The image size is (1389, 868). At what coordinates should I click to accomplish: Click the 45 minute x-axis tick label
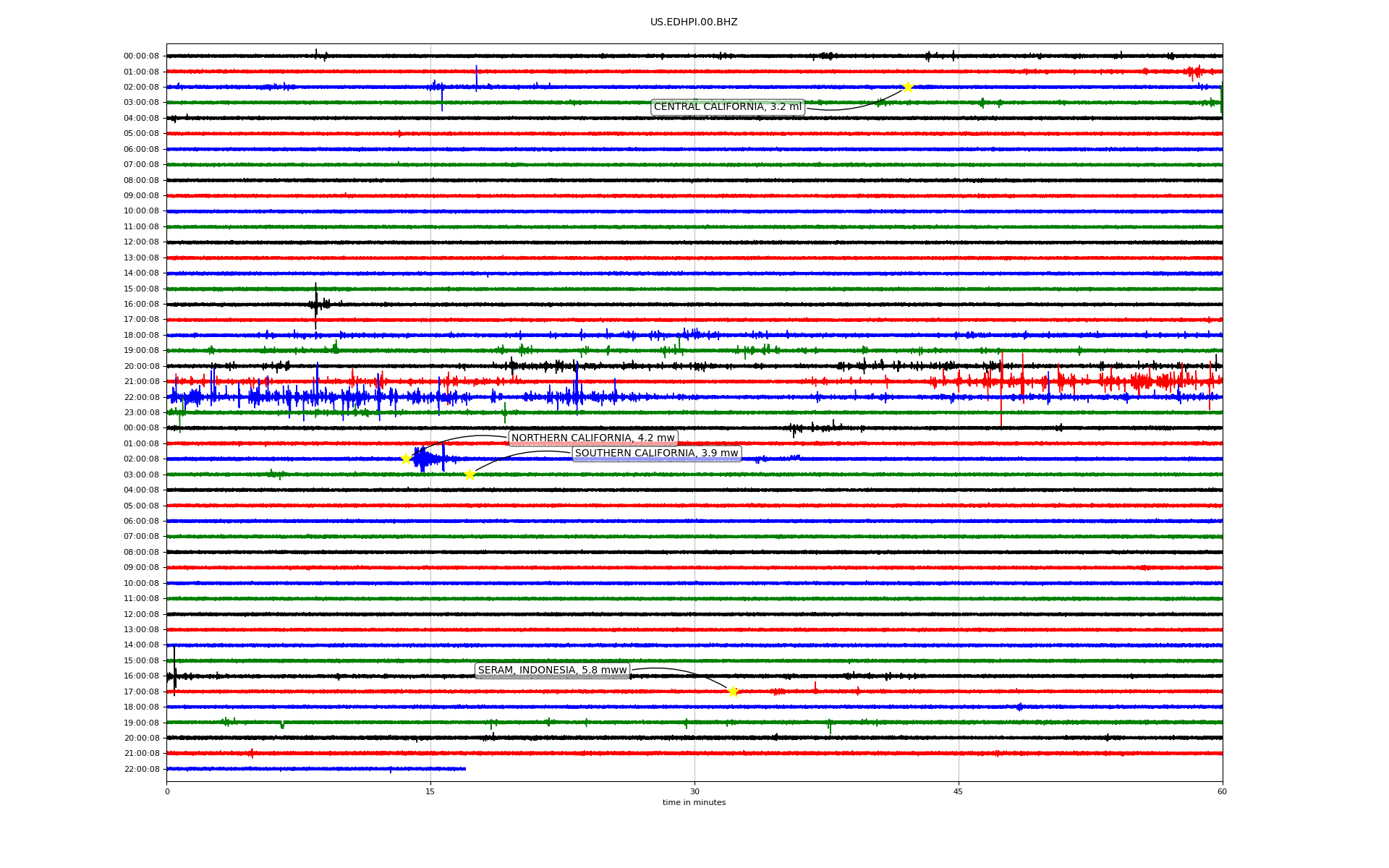pyautogui.click(x=959, y=791)
